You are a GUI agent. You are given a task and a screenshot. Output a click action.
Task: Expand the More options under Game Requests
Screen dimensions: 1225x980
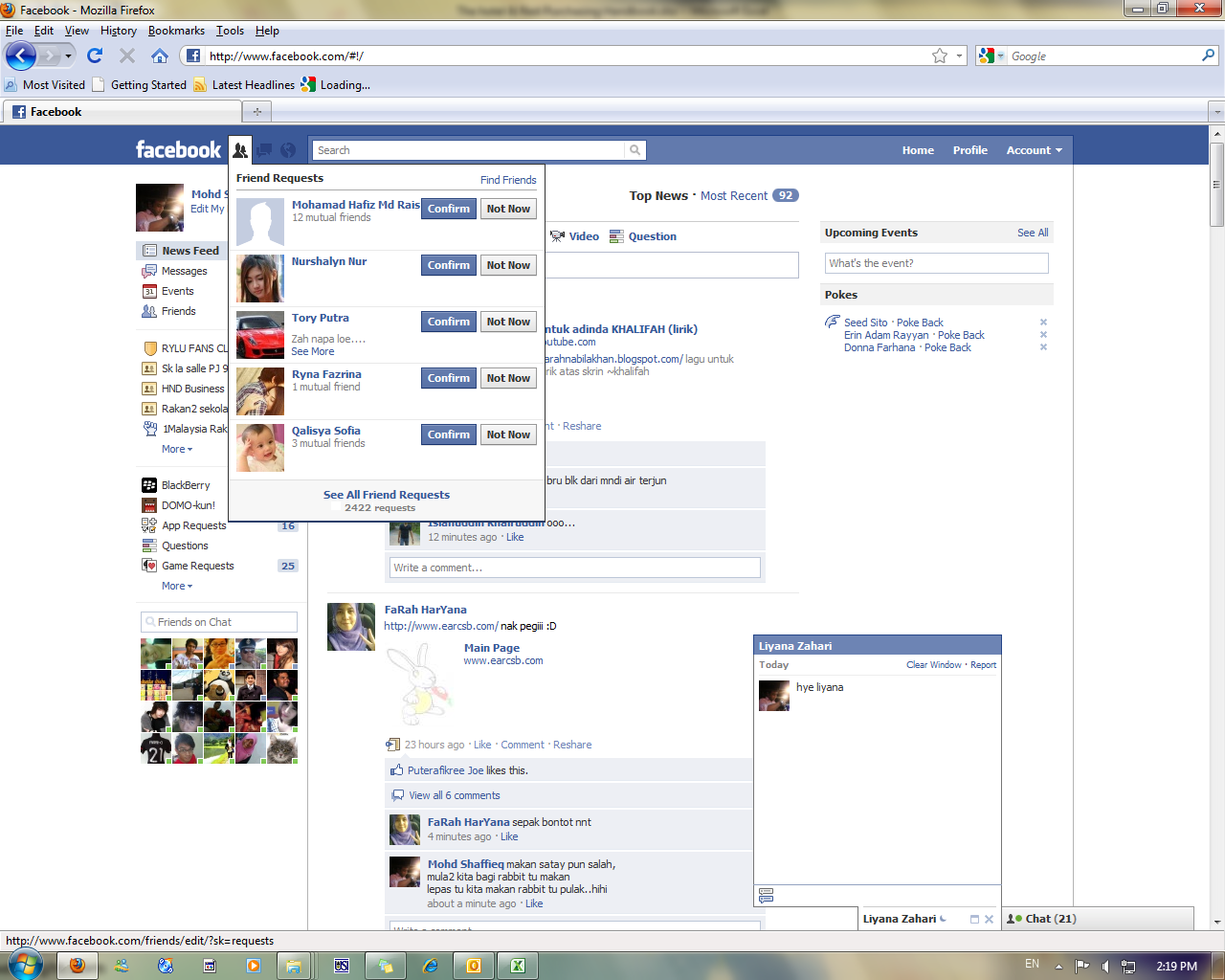[173, 586]
